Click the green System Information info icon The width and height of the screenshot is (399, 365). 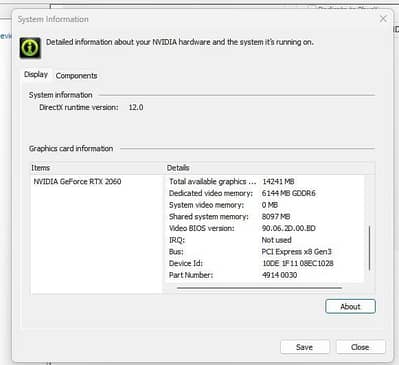pyautogui.click(x=30, y=48)
